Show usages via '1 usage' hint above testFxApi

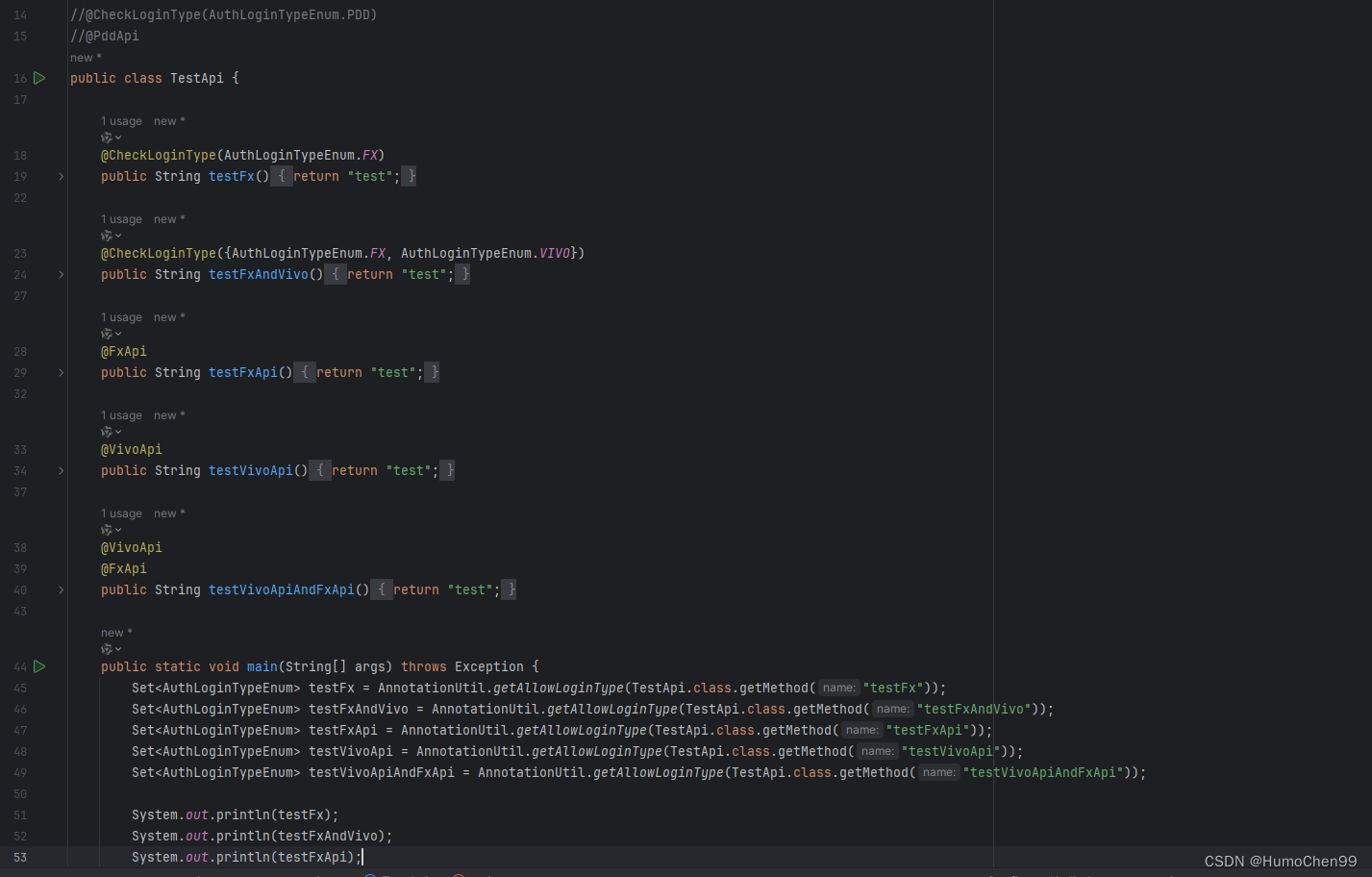(121, 317)
